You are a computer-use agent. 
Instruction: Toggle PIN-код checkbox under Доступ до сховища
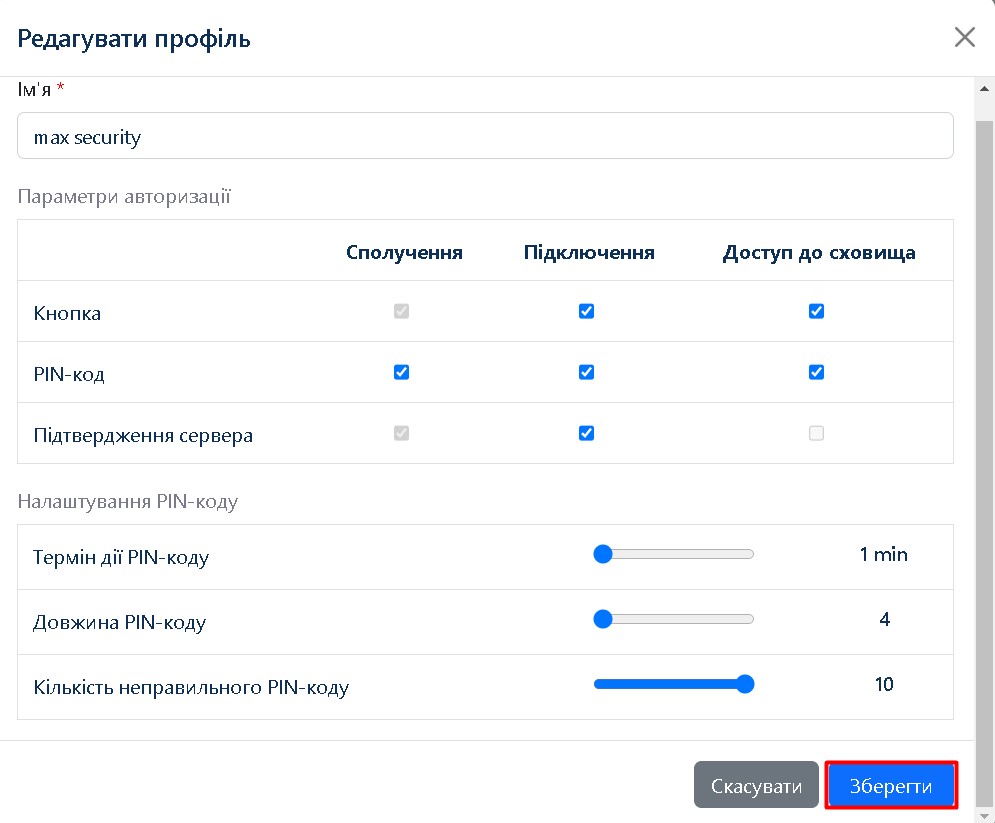coord(816,372)
